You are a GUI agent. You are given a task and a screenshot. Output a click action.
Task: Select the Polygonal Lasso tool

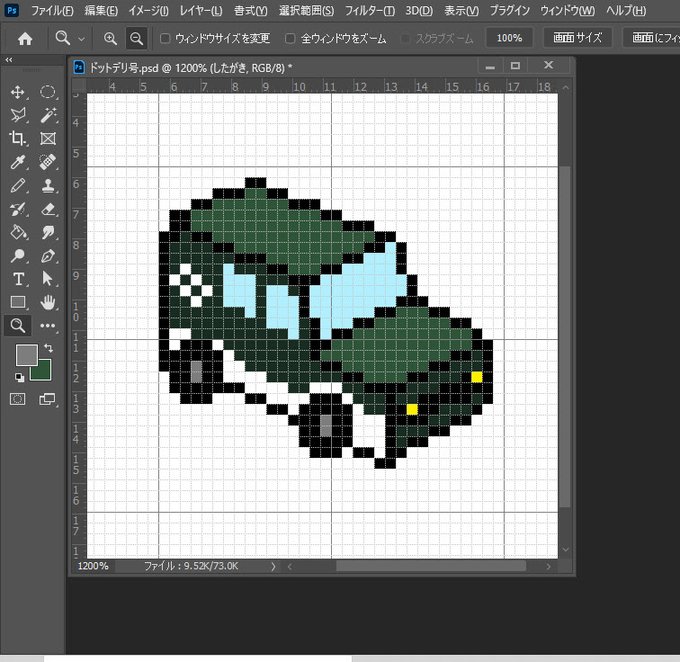click(18, 115)
